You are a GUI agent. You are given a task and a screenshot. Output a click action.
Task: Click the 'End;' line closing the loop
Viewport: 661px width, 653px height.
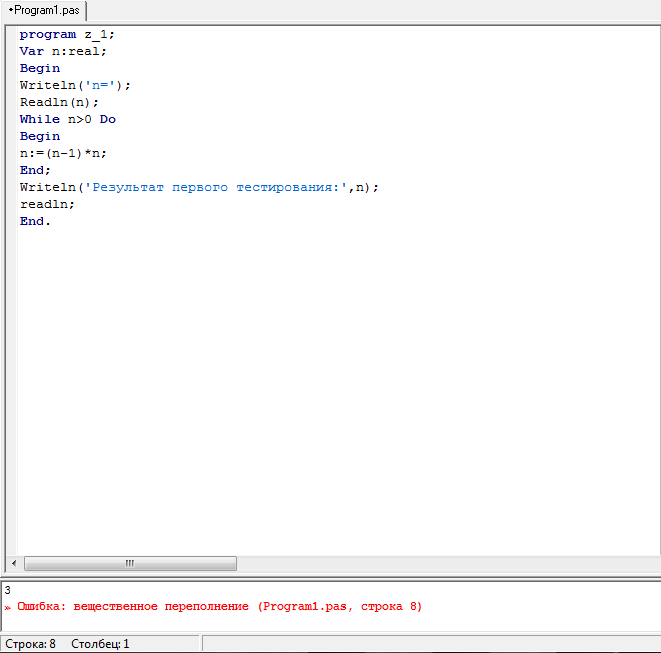(35, 170)
